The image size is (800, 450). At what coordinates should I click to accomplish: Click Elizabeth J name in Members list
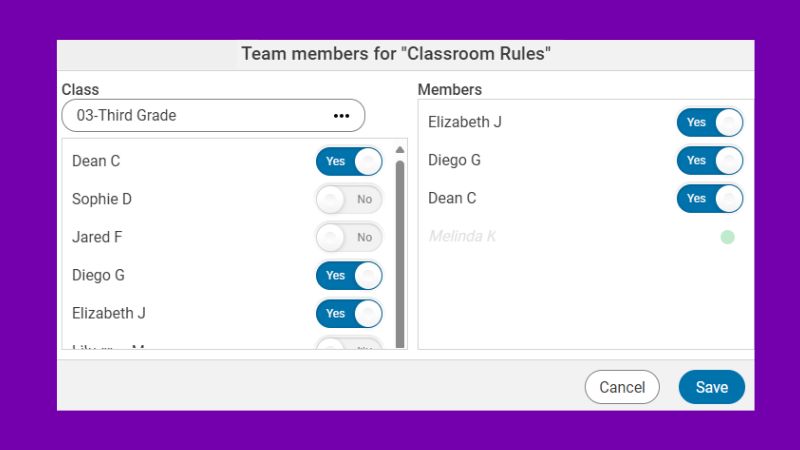(465, 122)
